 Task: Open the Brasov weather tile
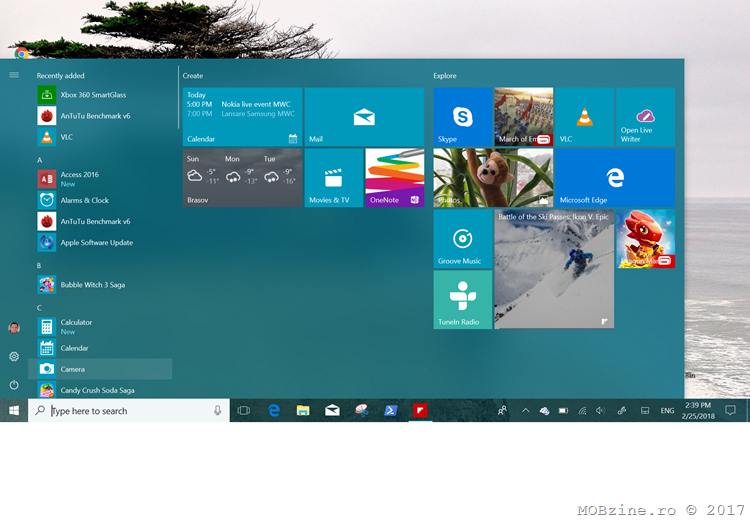point(242,178)
